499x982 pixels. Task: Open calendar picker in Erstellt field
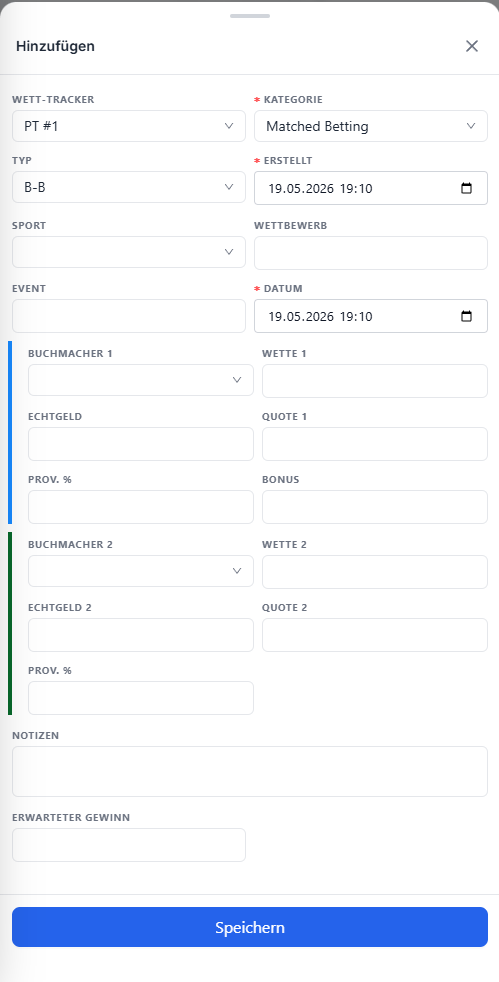tap(466, 189)
